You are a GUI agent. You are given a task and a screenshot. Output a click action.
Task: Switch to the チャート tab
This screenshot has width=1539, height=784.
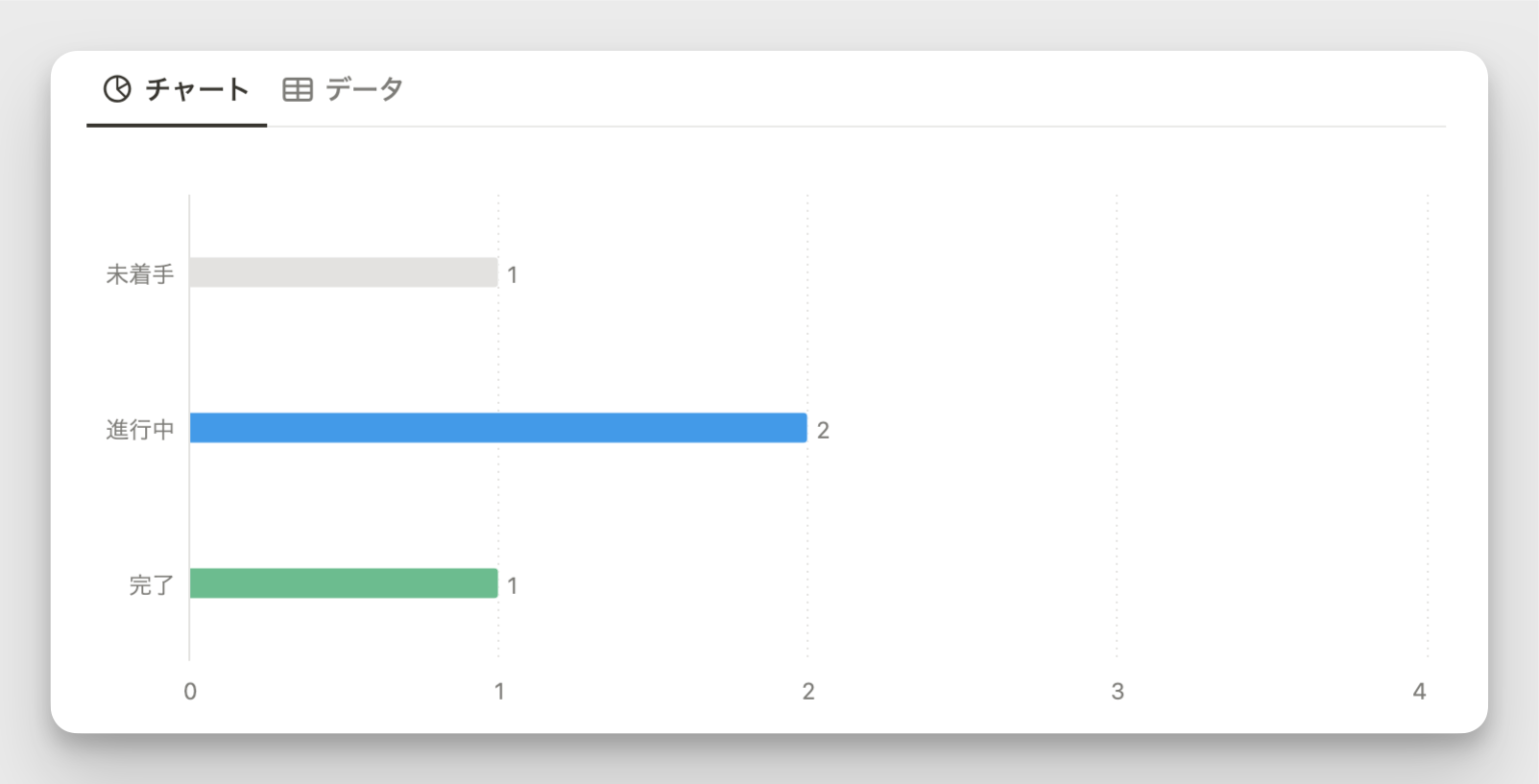pyautogui.click(x=177, y=89)
